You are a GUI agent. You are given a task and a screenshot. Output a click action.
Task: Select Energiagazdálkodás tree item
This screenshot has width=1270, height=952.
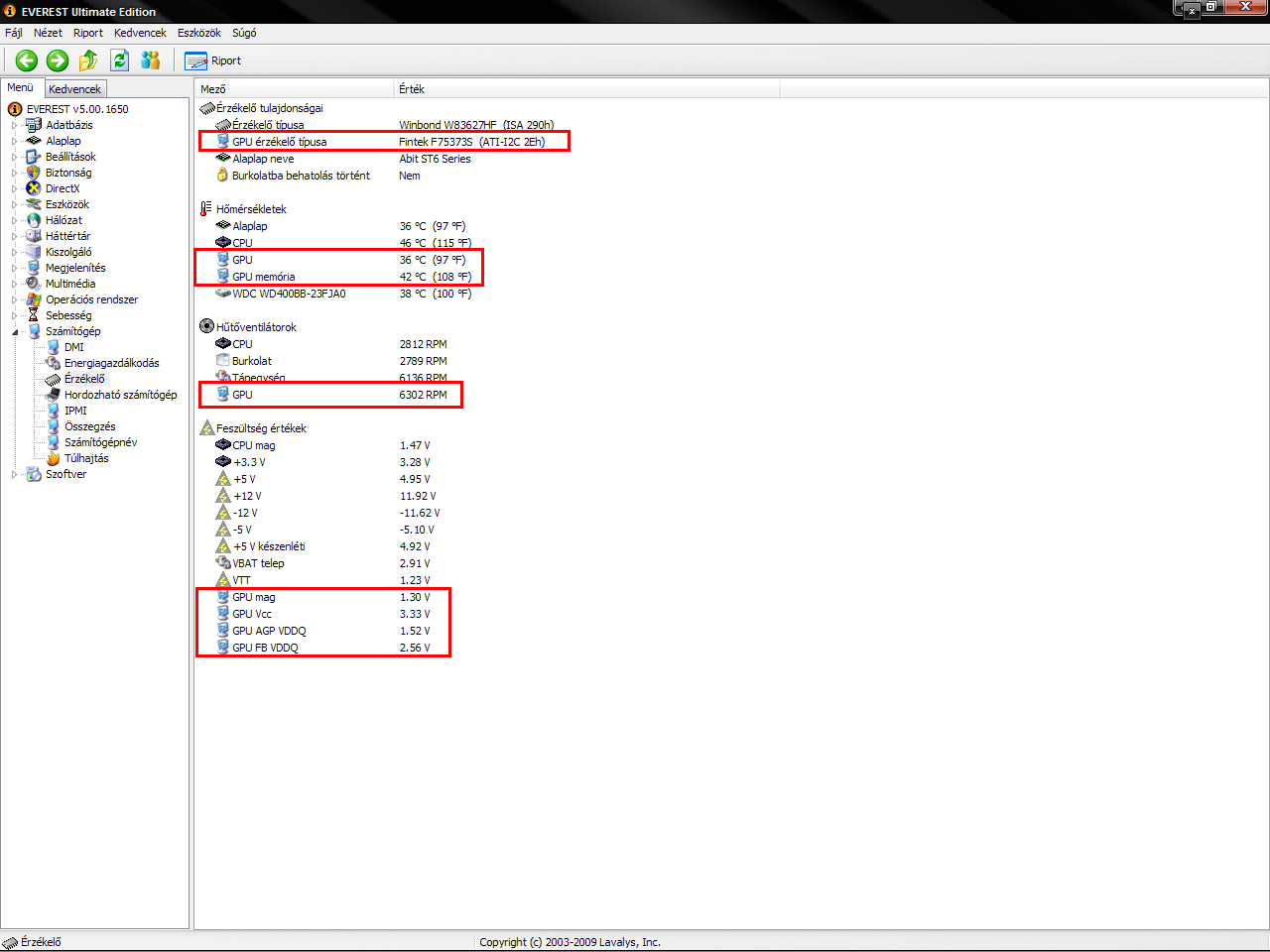click(111, 363)
